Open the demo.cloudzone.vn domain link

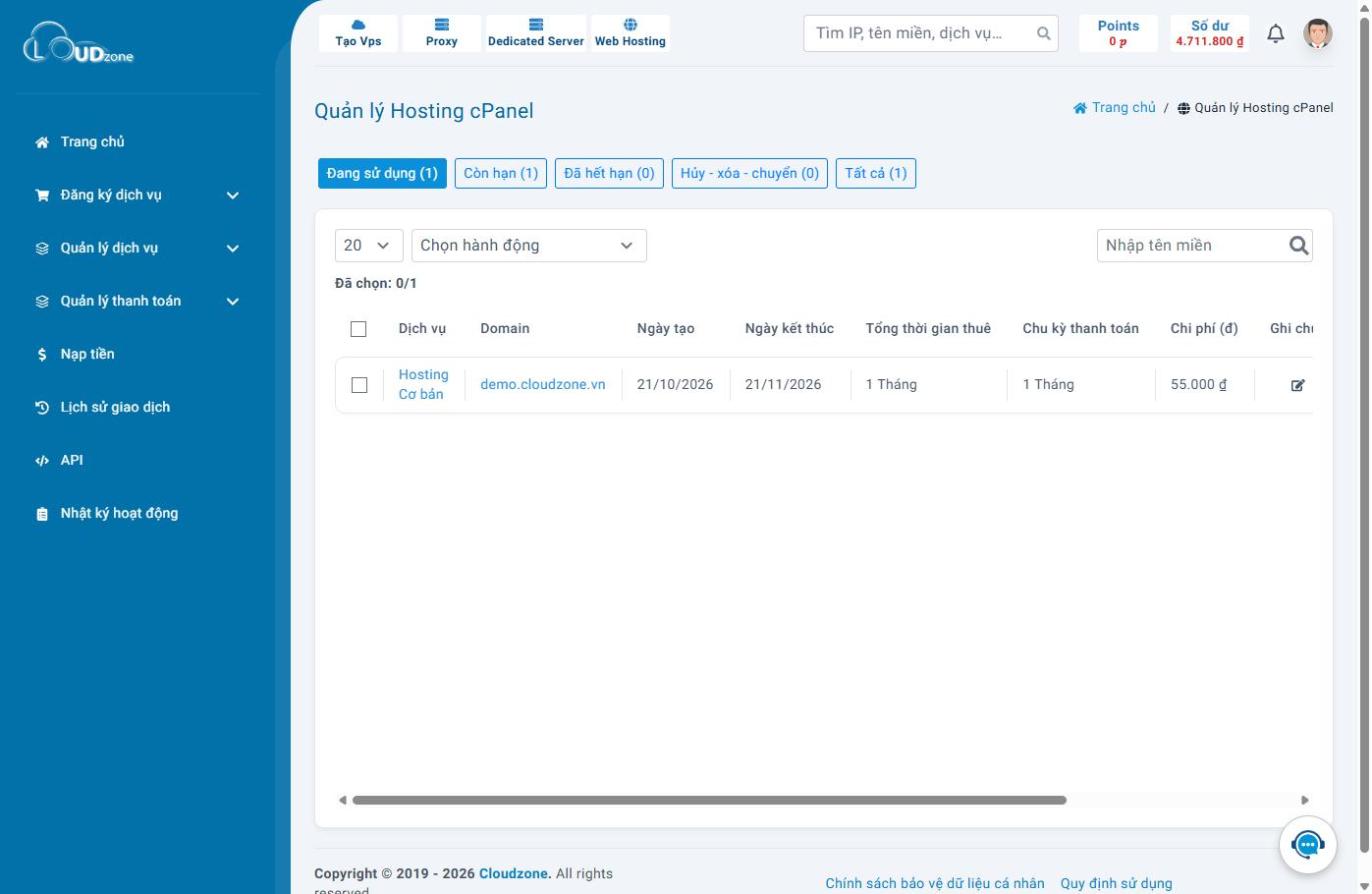click(x=543, y=384)
